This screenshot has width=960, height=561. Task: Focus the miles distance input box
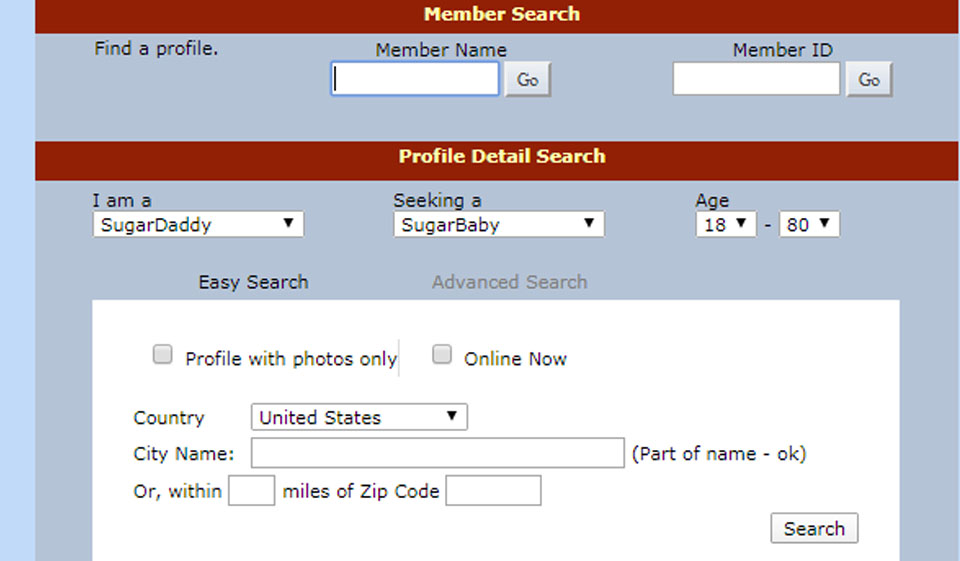coord(251,491)
